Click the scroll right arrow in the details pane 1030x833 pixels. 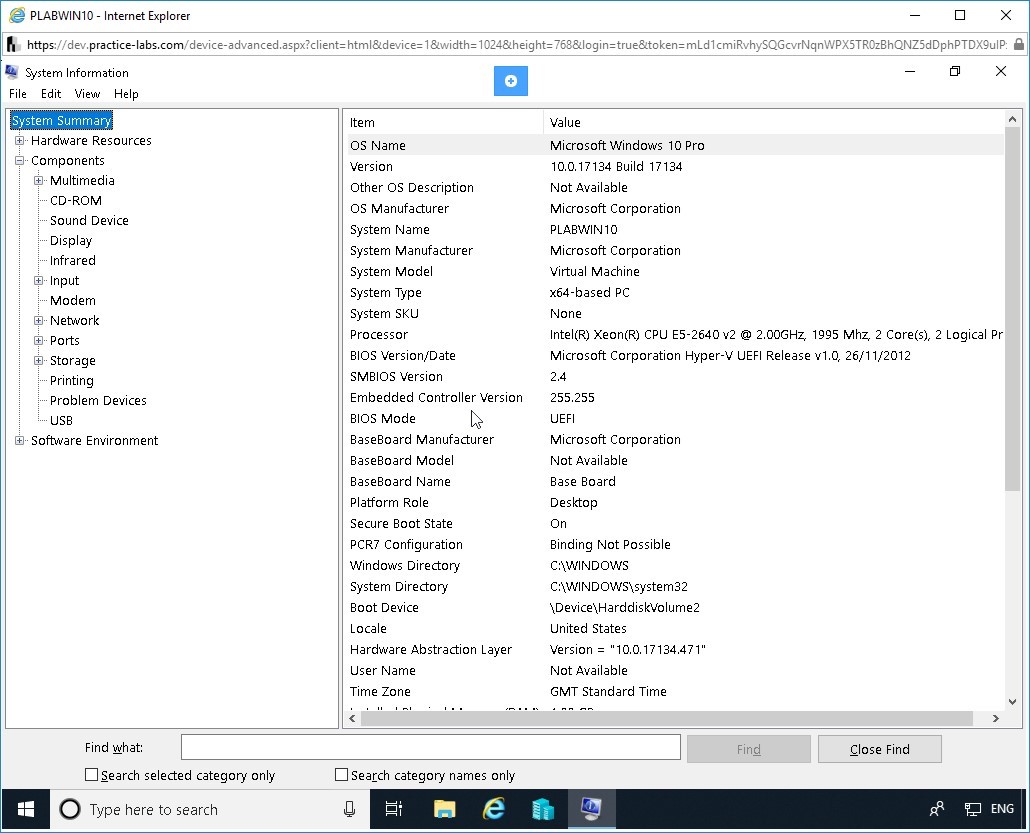coord(996,719)
